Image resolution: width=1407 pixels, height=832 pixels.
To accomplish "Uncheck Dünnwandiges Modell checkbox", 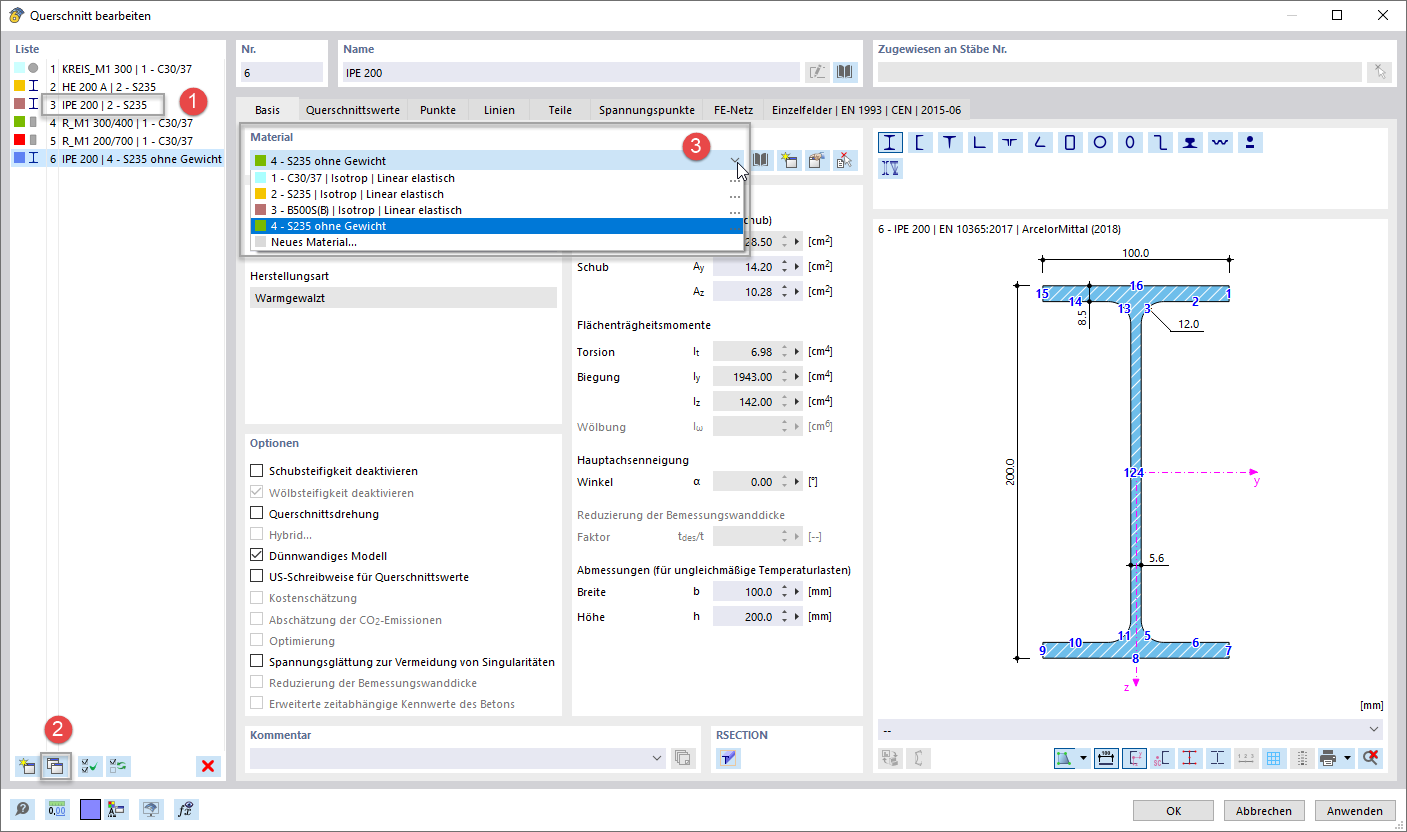I will click(x=257, y=556).
